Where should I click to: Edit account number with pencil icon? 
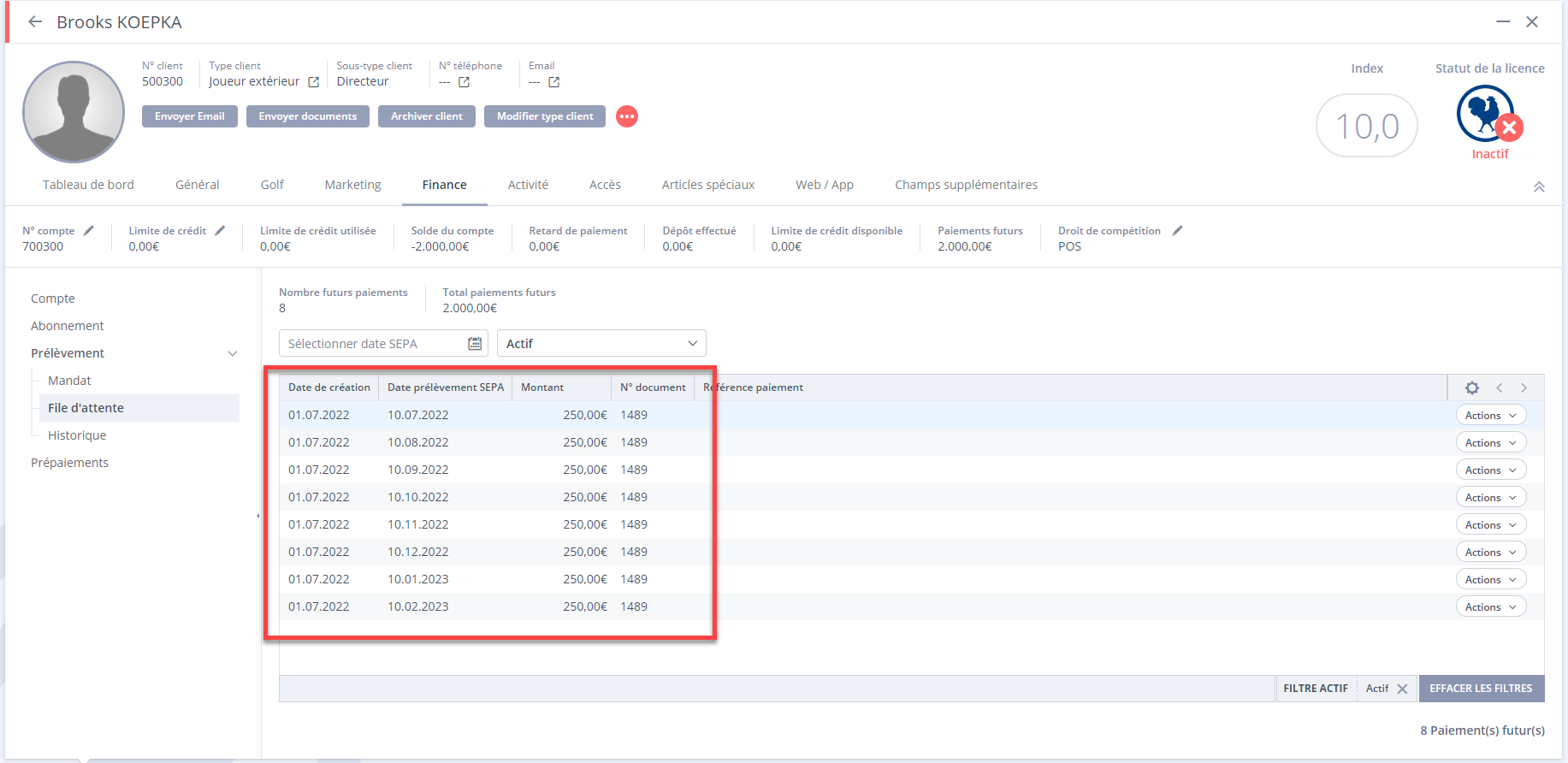coord(89,231)
